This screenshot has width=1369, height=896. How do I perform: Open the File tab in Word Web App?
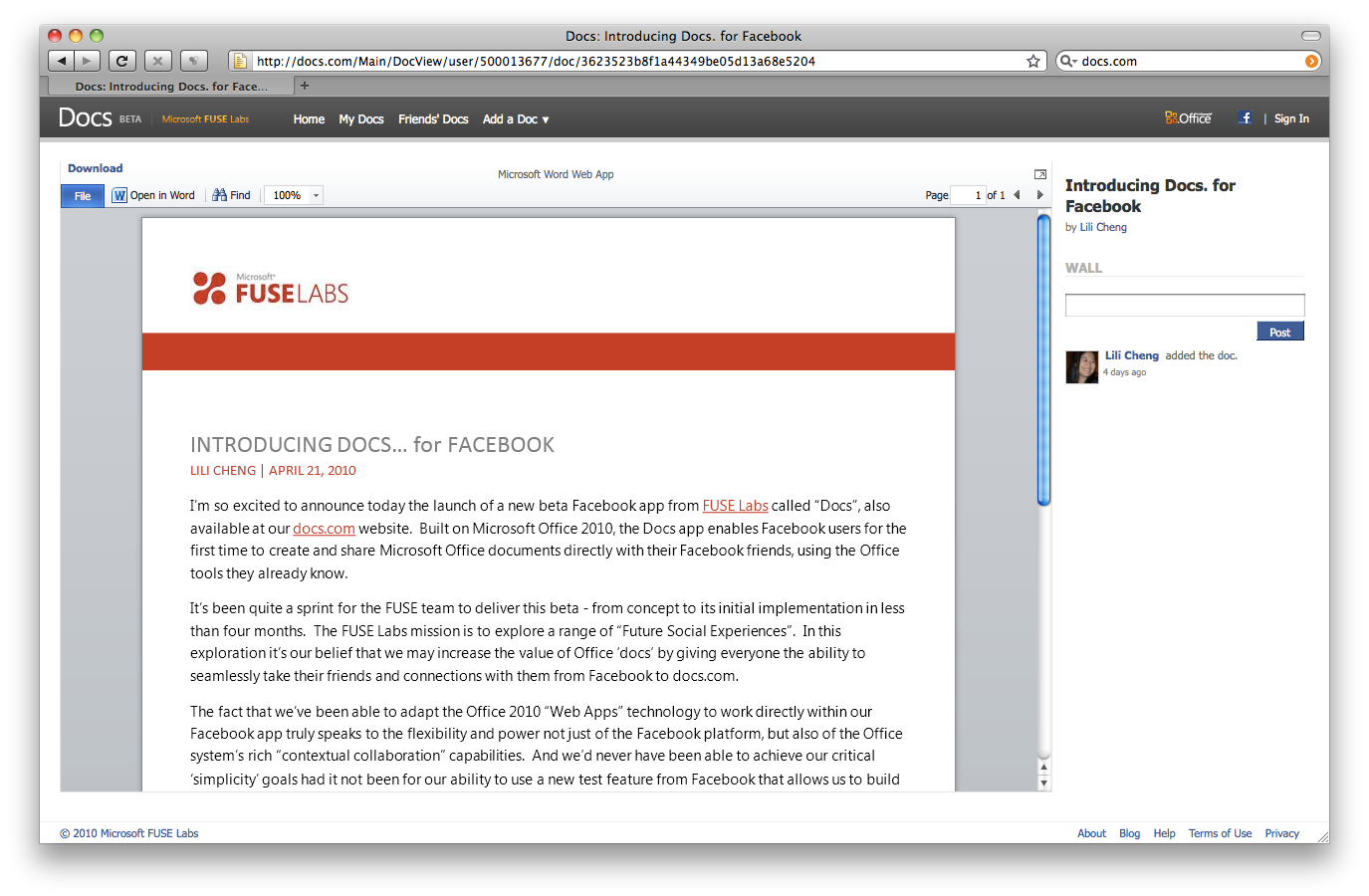[83, 196]
